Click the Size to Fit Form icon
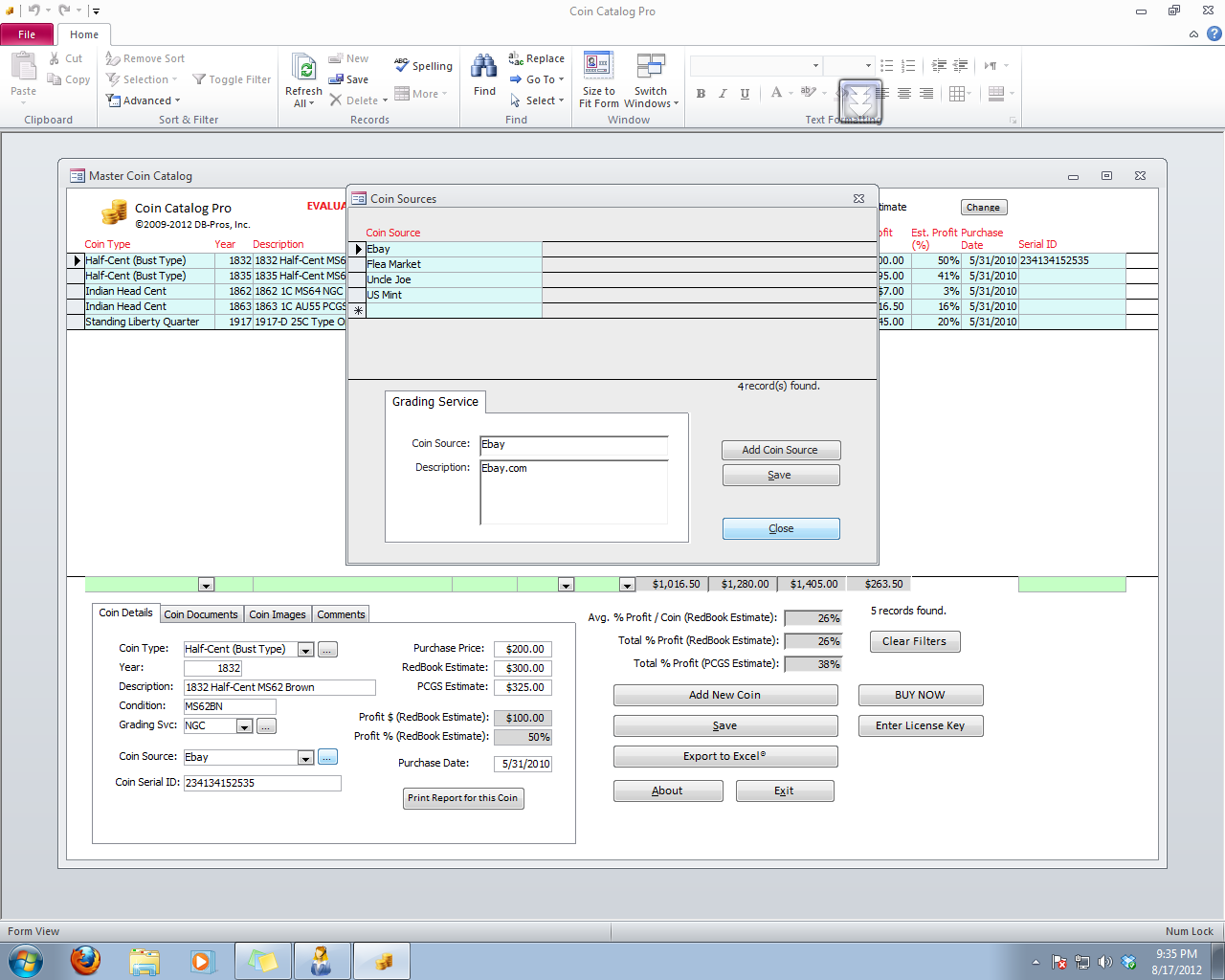 click(x=598, y=75)
